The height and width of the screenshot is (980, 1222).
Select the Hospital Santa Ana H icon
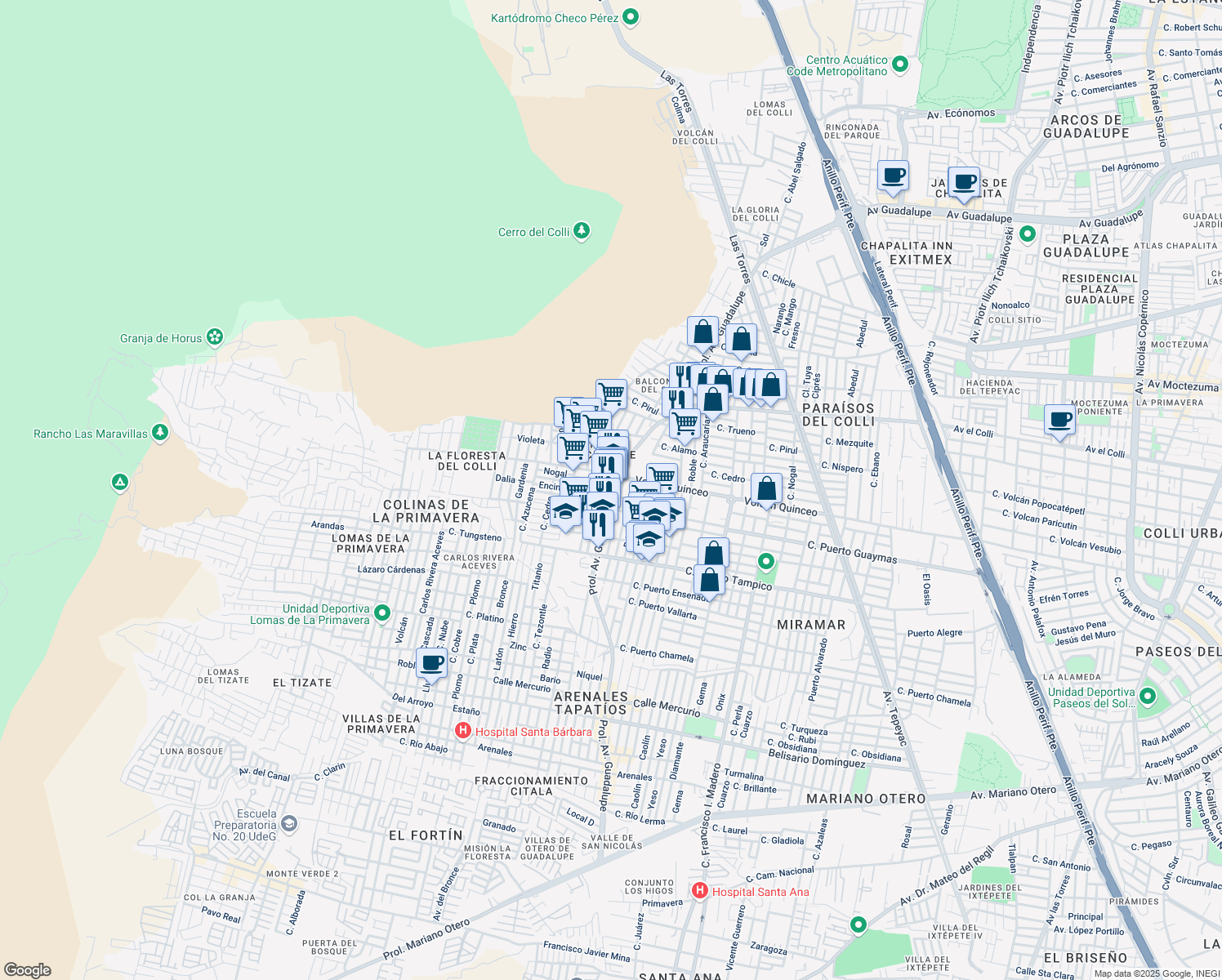pos(700,891)
